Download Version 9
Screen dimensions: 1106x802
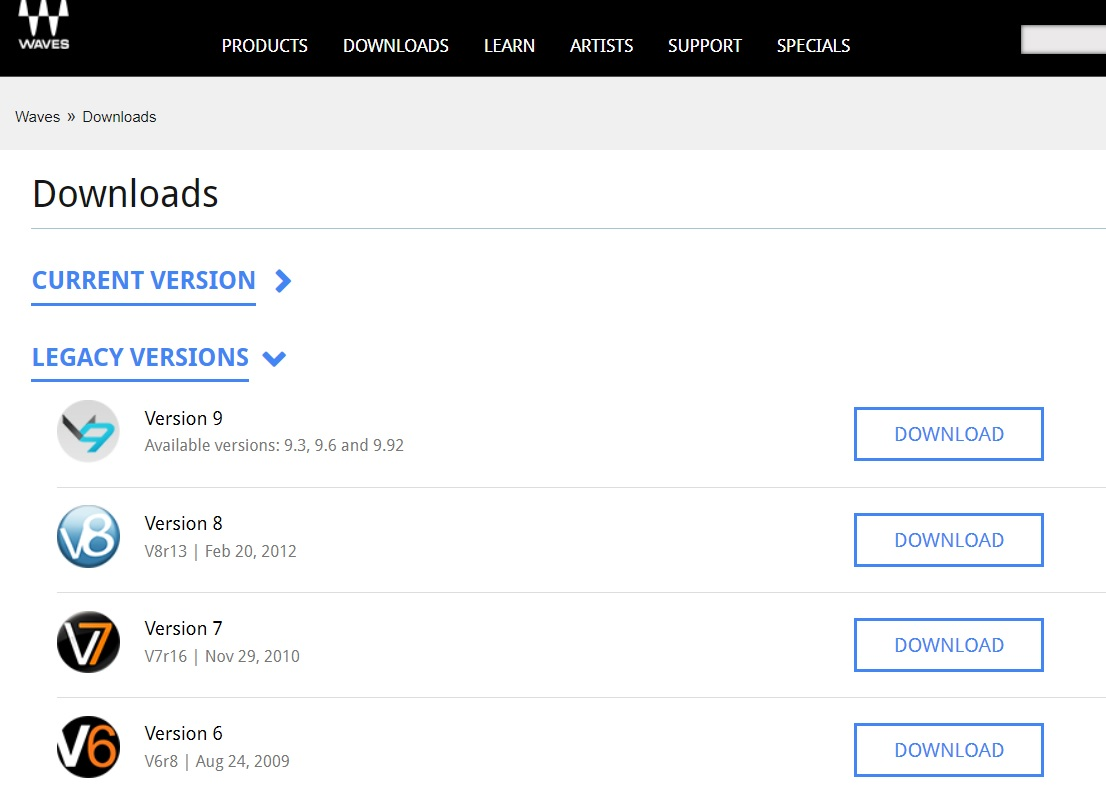(x=948, y=434)
